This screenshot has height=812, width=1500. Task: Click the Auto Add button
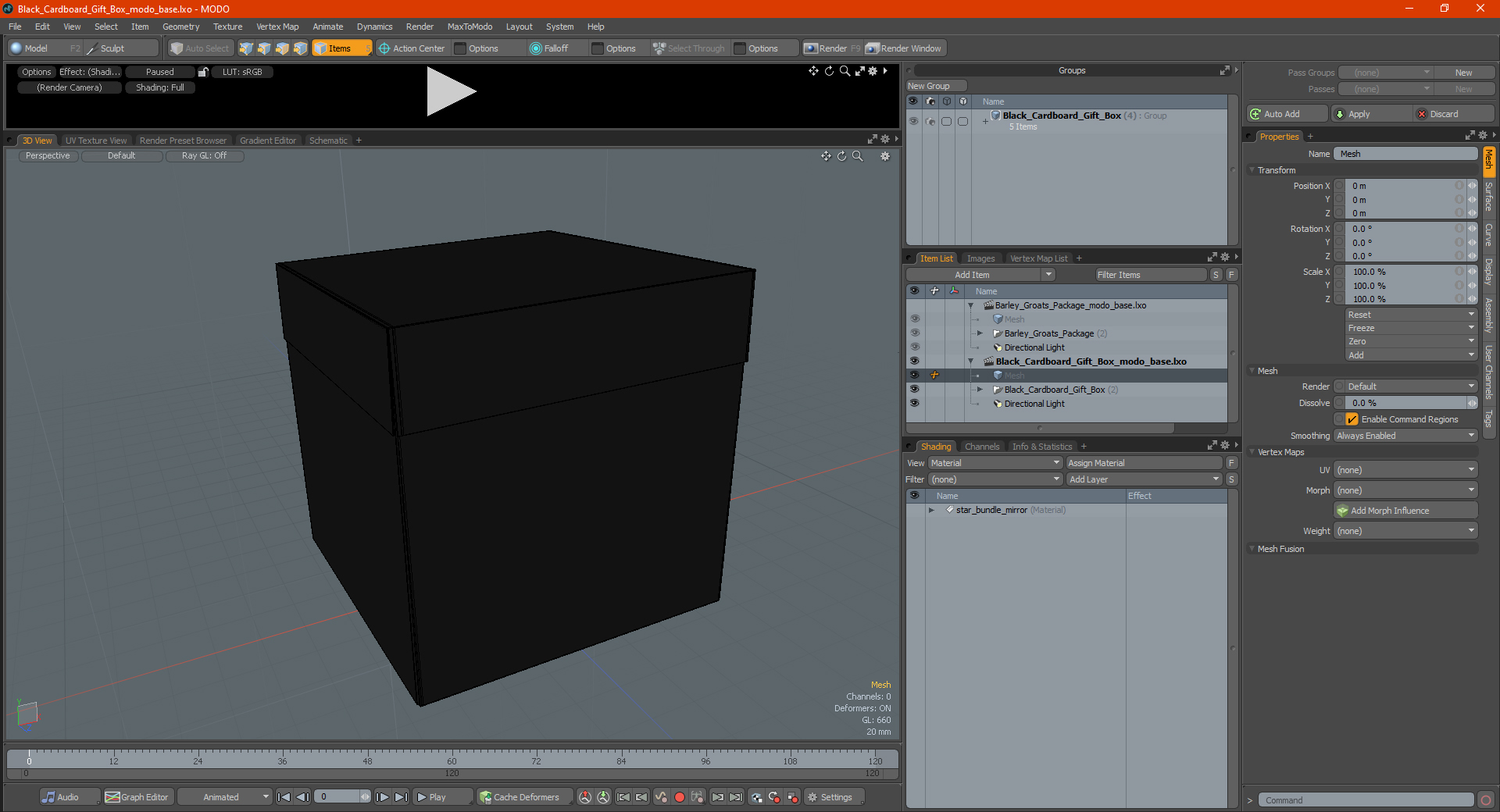pos(1287,114)
